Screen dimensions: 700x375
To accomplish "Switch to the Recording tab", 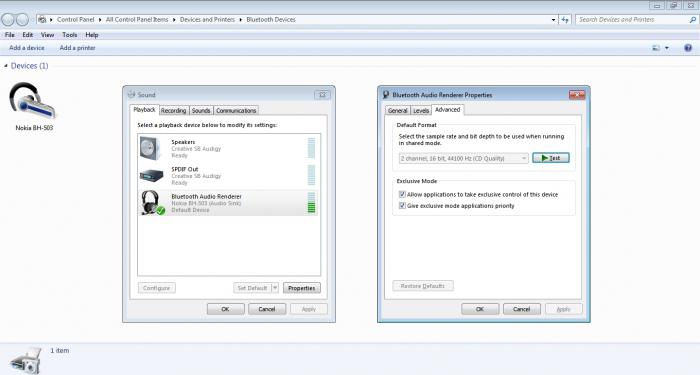I will 173,111.
